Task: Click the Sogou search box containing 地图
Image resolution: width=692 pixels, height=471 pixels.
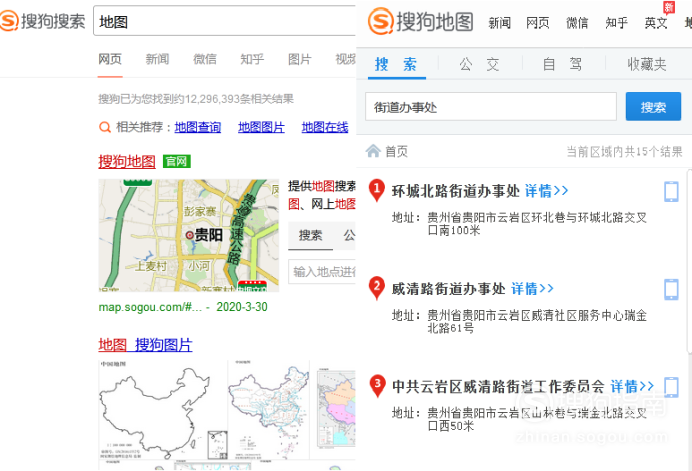Action: point(225,21)
